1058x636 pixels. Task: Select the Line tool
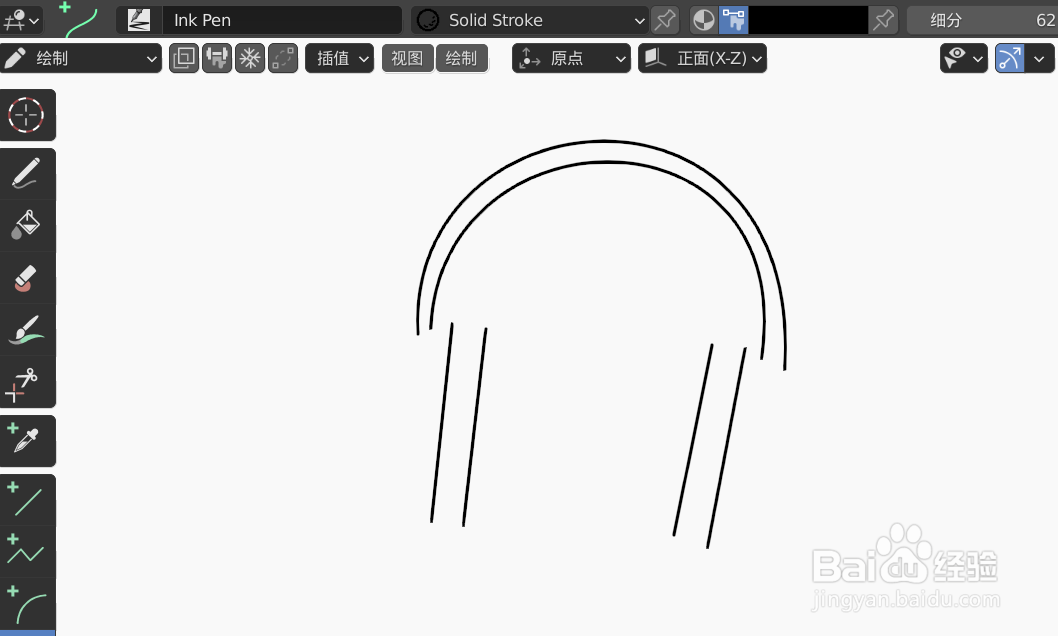(x=27, y=499)
